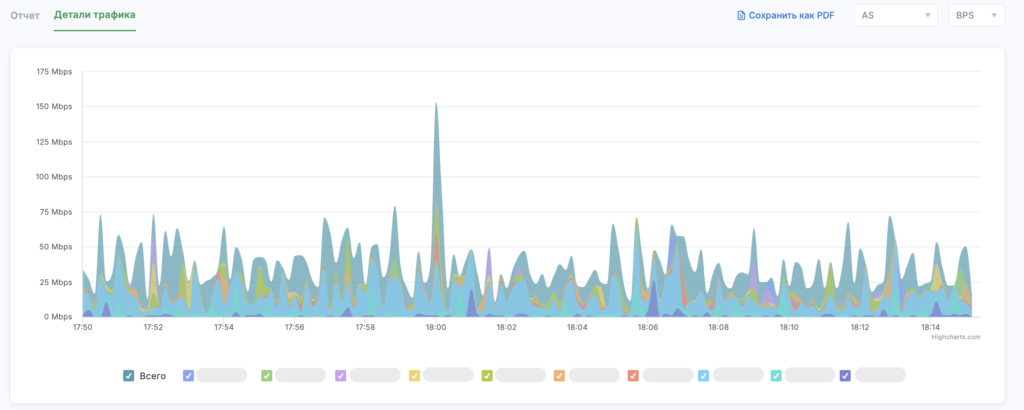Image resolution: width=1024 pixels, height=410 pixels.
Task: Toggle the periwinkle-blue checkbox right after Всего
Action: (x=188, y=376)
